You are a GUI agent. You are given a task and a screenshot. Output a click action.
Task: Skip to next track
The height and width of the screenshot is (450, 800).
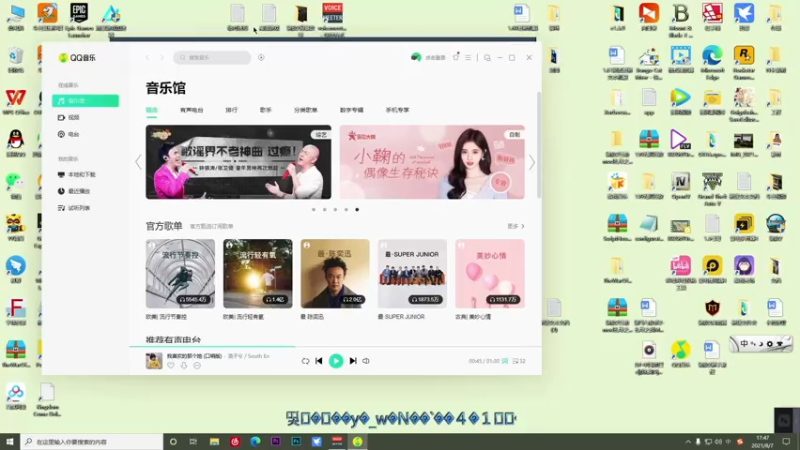[x=353, y=361]
